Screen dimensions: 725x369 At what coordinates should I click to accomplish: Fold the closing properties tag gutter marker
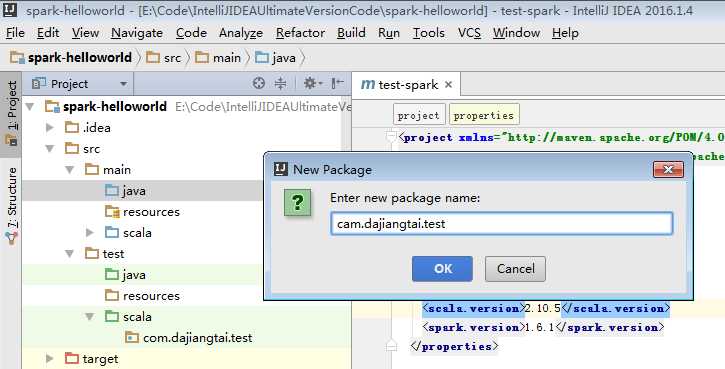click(x=391, y=346)
